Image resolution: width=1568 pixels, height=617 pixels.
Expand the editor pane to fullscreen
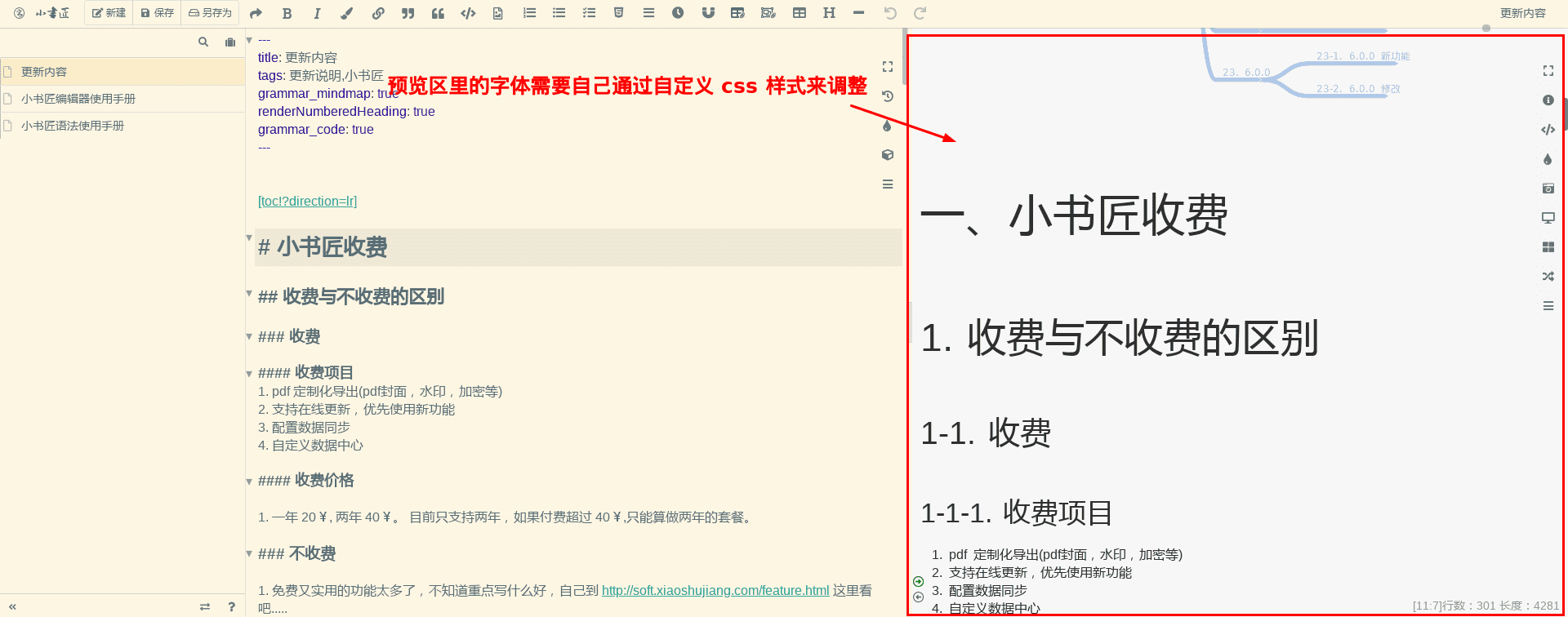pos(888,67)
